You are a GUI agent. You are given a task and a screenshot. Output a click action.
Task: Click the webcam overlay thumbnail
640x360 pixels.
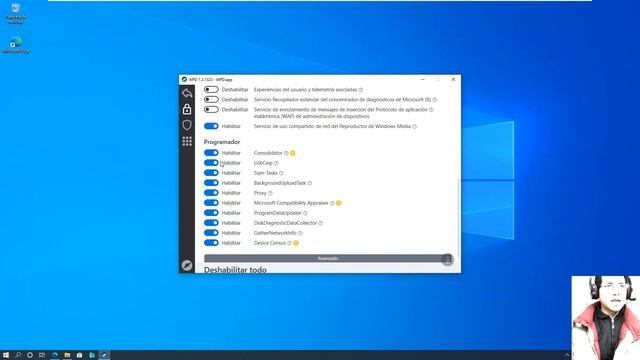click(606, 318)
